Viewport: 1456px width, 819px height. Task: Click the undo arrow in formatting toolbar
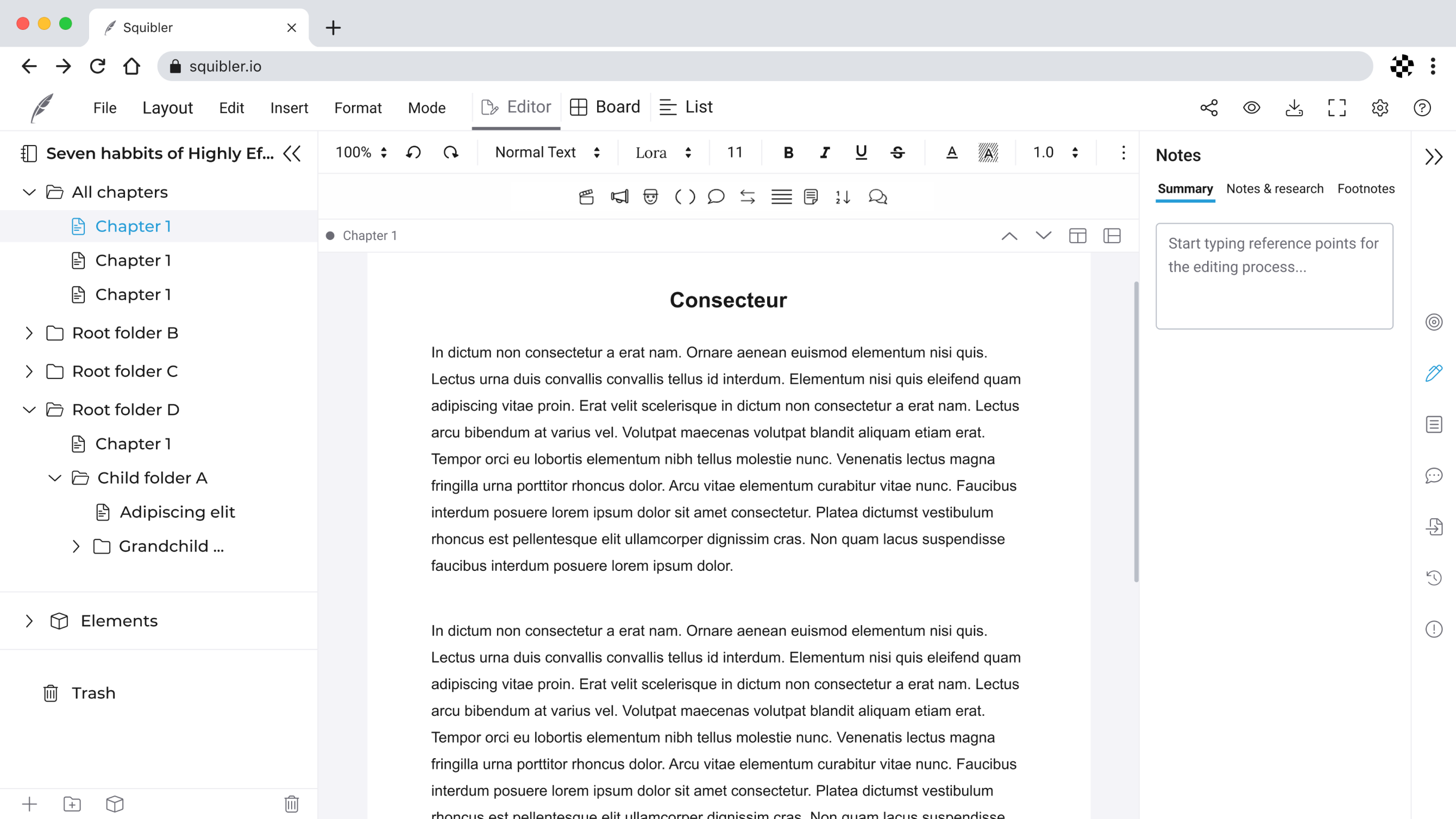click(x=414, y=153)
